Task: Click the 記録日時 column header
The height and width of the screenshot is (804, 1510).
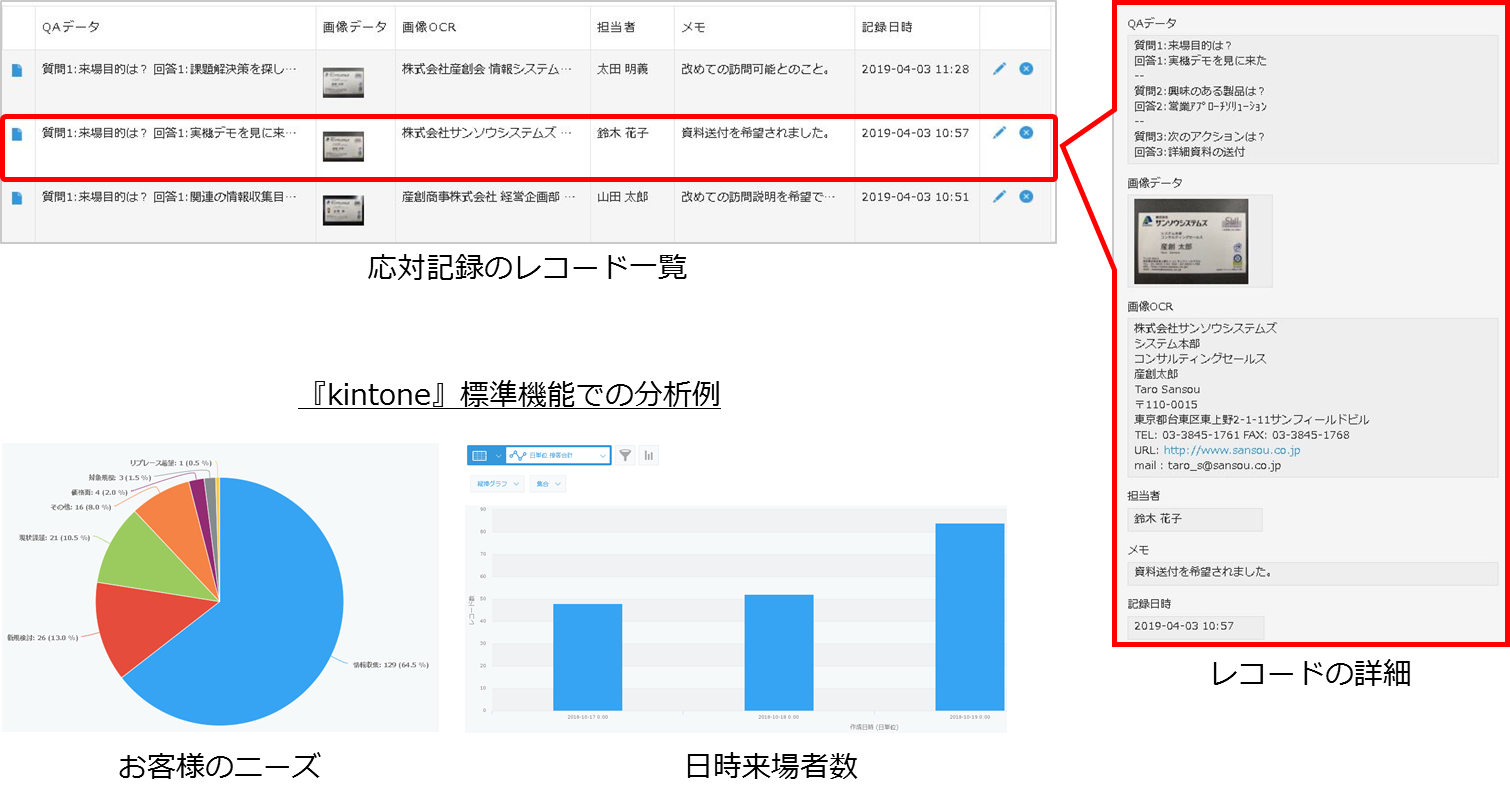Action: click(887, 27)
